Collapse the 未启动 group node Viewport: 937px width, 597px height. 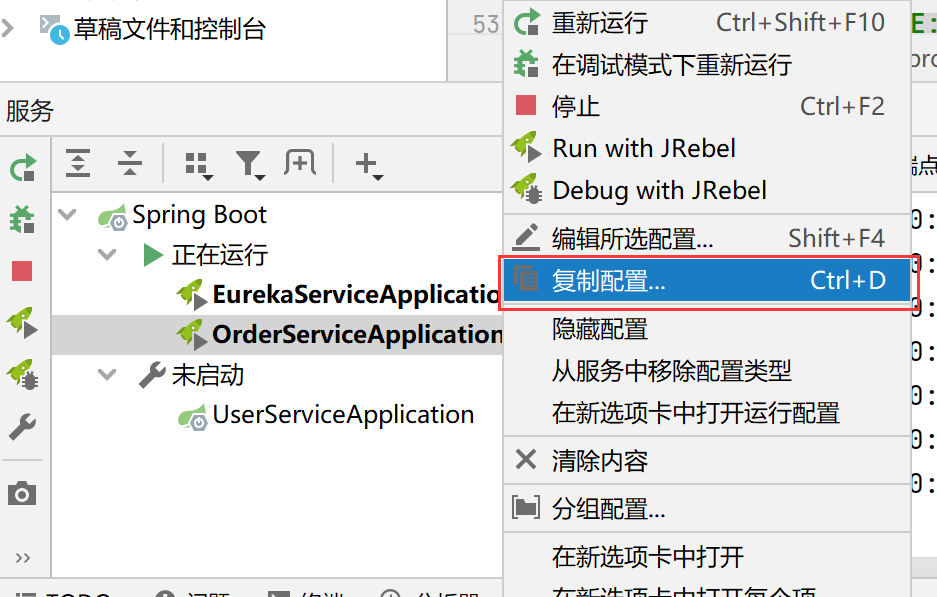(107, 375)
